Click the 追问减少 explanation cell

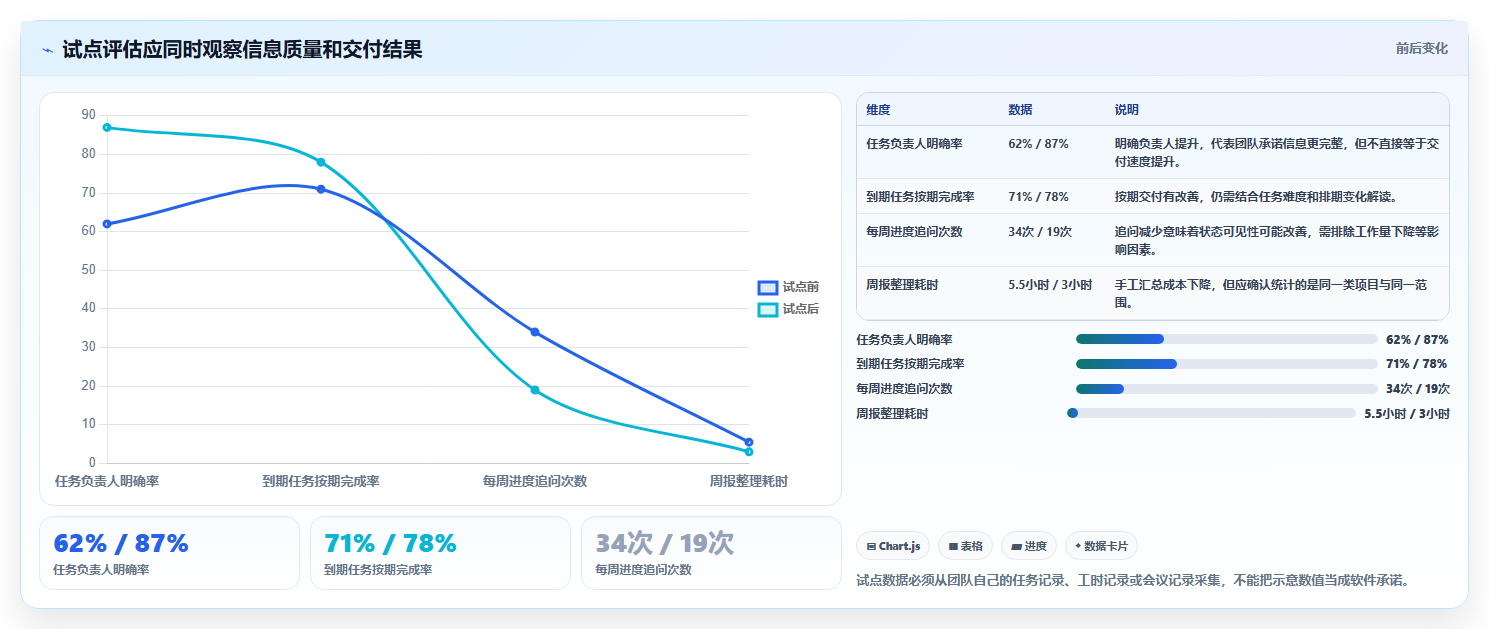tap(1277, 240)
